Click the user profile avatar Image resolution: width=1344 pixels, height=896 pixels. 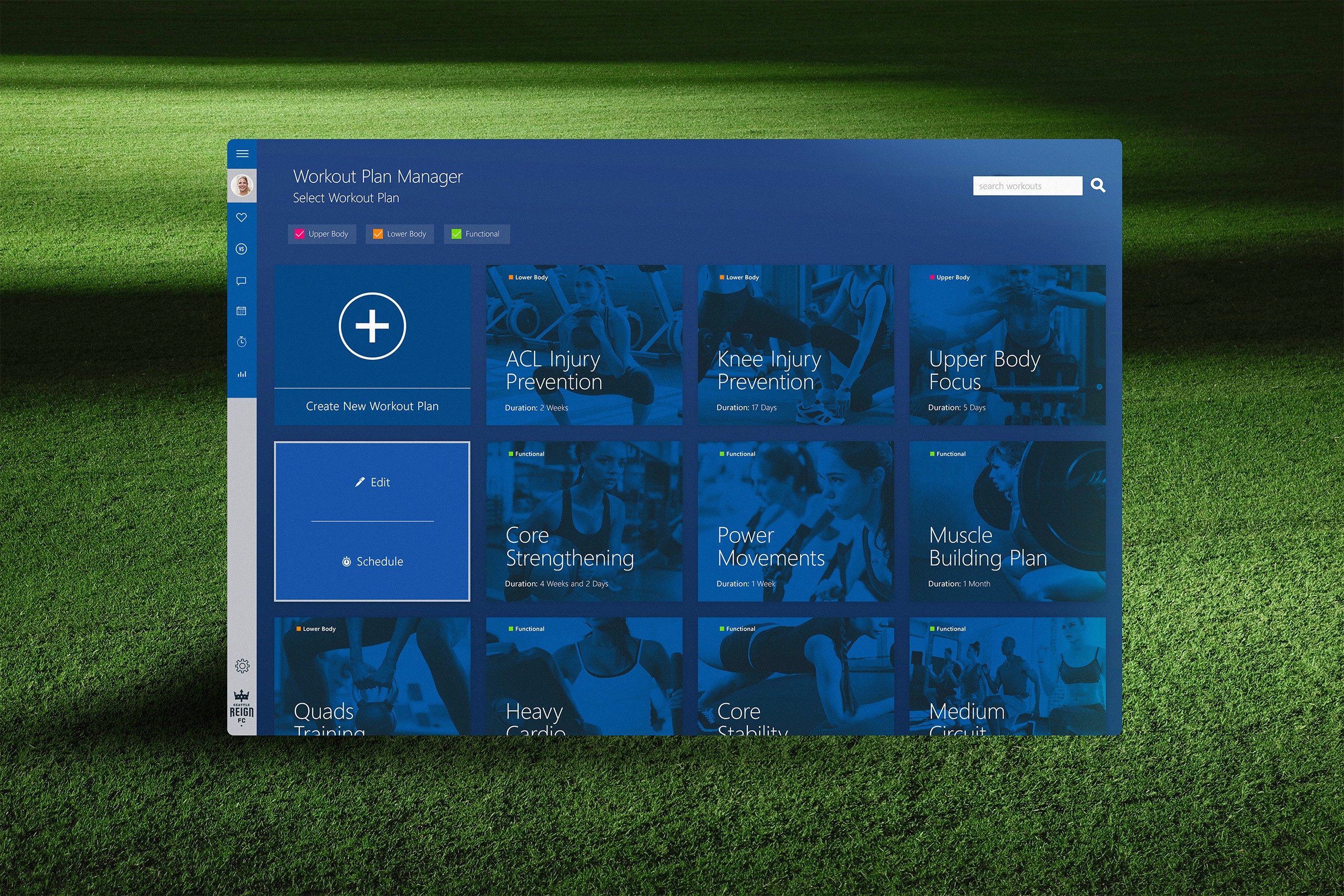click(242, 186)
